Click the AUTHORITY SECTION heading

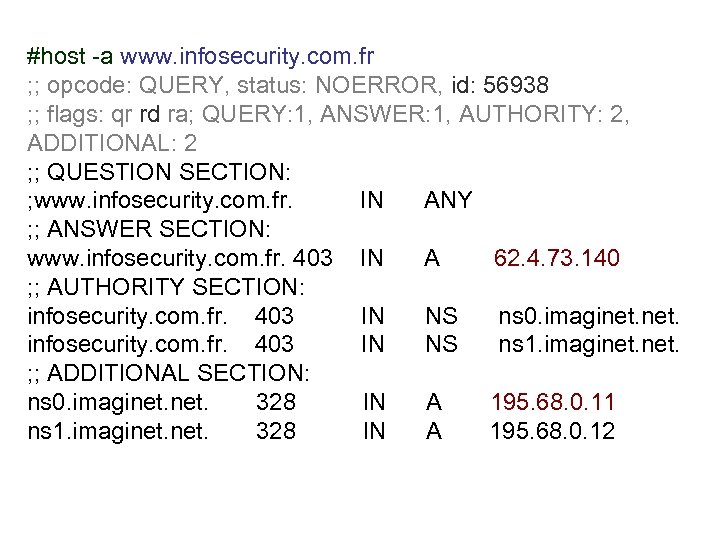point(166,288)
